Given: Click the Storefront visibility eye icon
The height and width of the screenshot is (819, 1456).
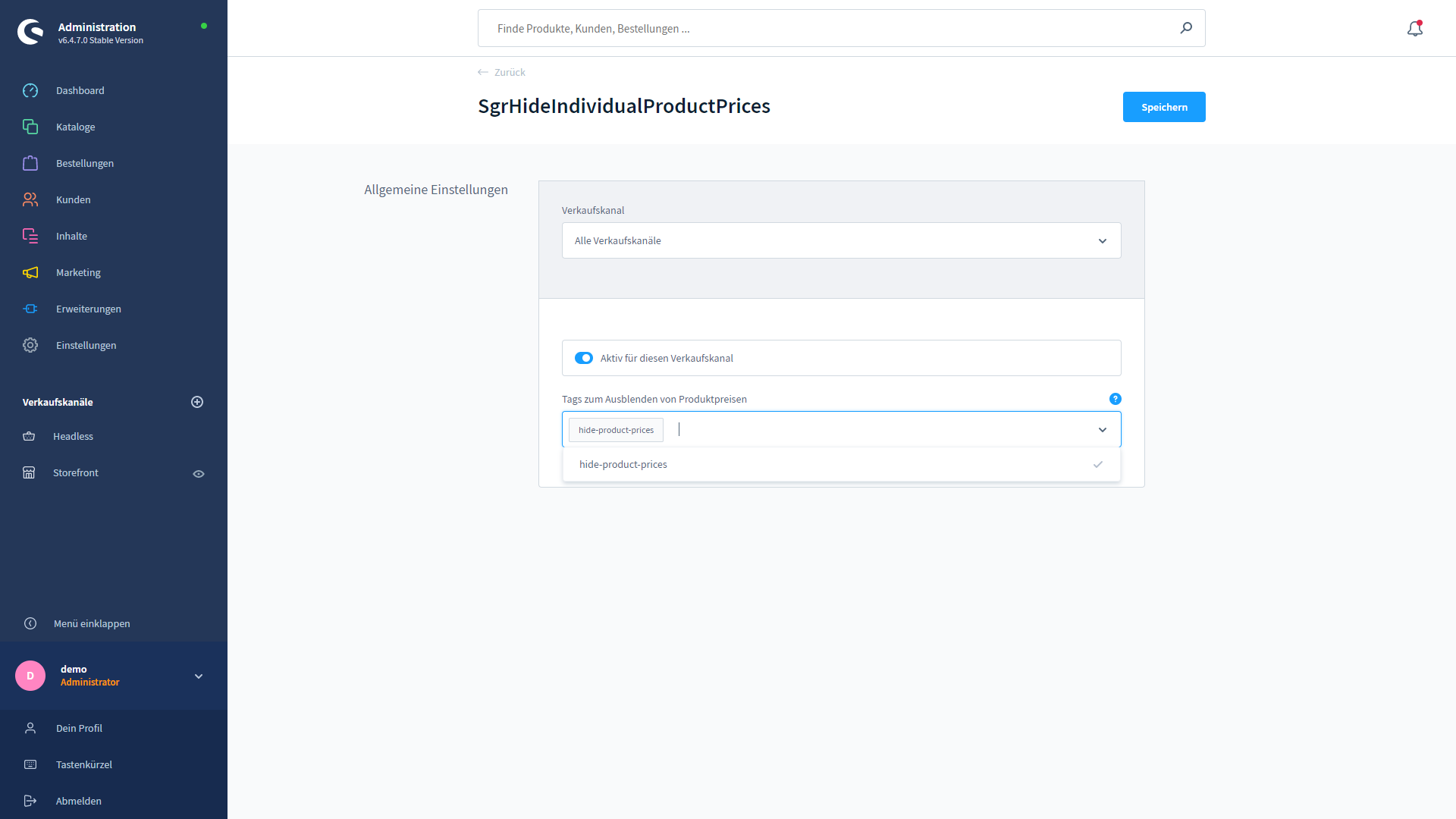Looking at the screenshot, I should 199,473.
